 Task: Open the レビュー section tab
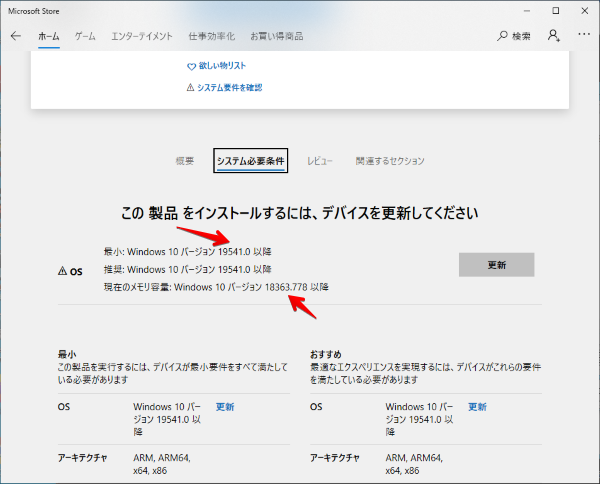320,161
